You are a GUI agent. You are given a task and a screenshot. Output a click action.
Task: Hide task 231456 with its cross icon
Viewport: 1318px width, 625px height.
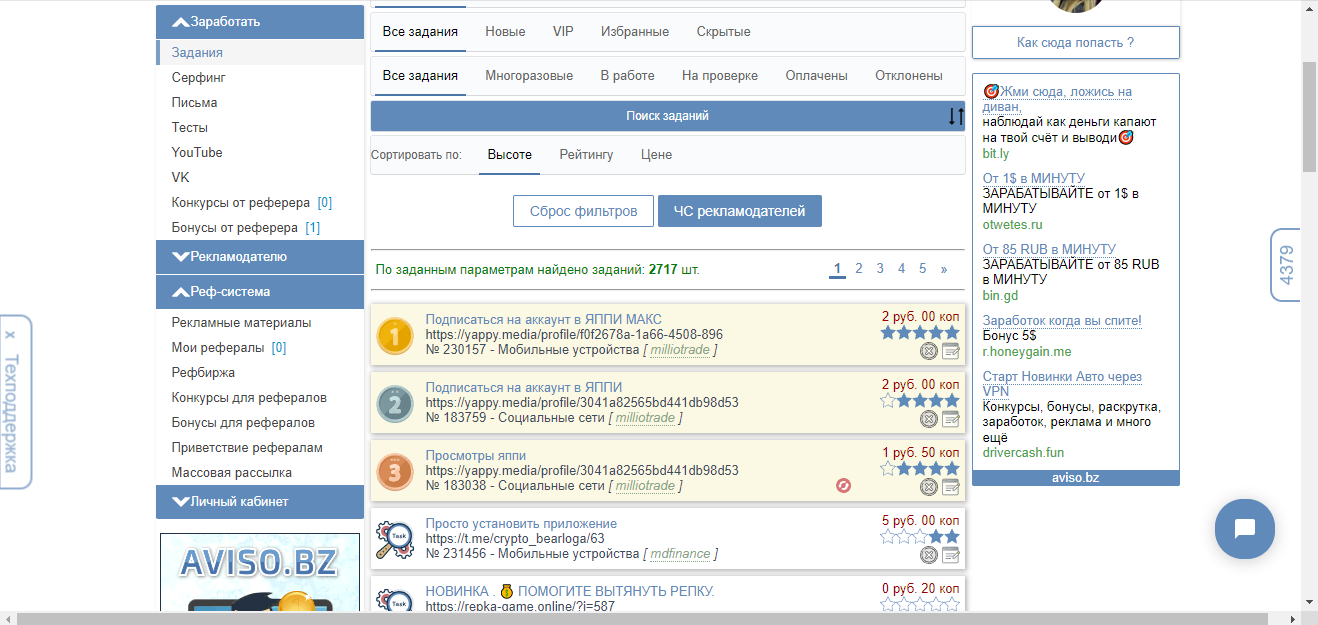click(928, 555)
